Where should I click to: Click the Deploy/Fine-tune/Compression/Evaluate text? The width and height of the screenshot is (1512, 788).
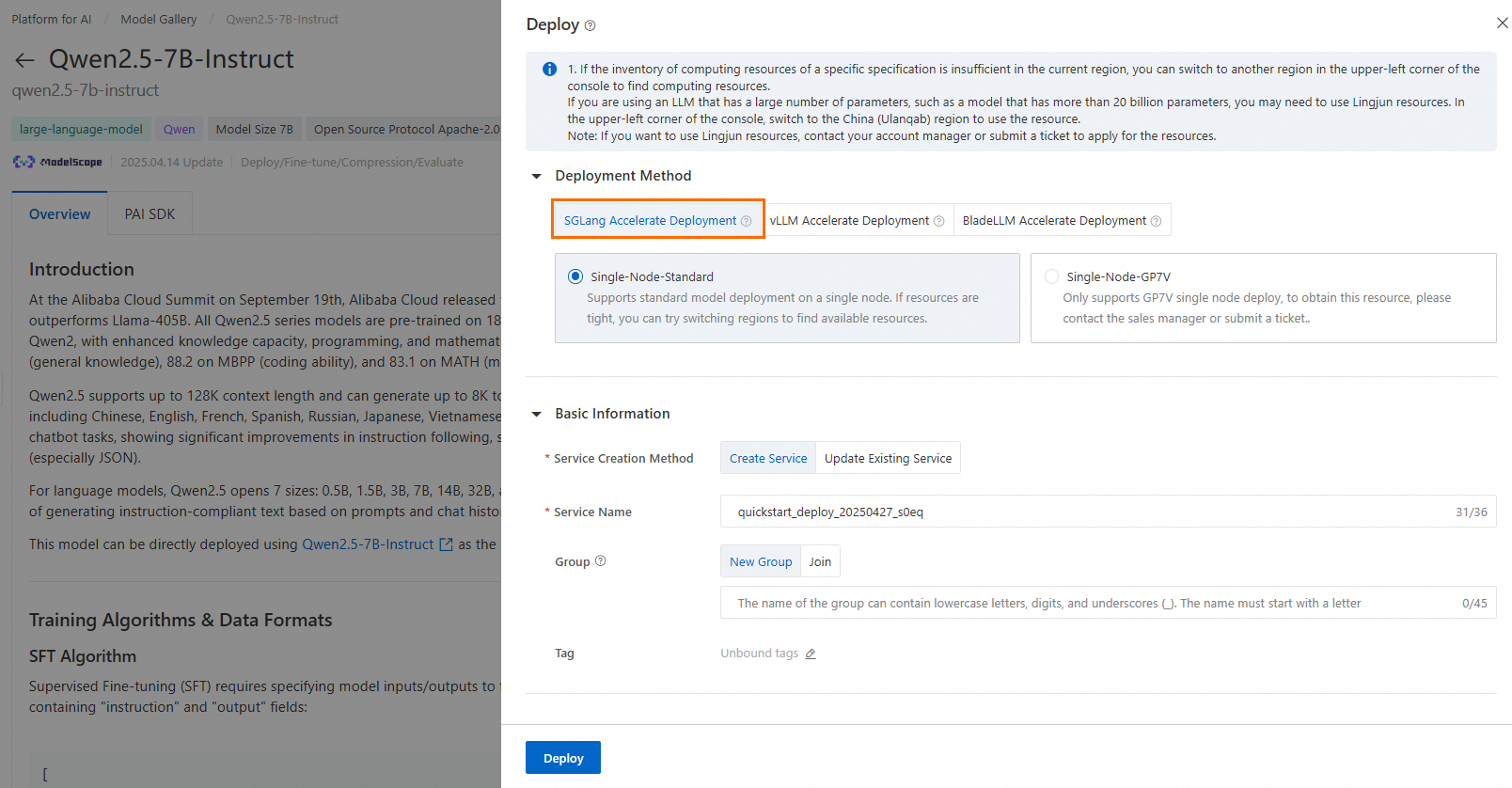352,162
